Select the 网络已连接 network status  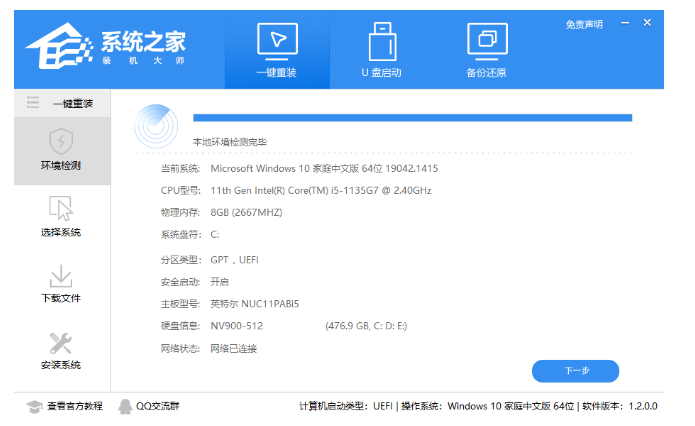point(233,348)
